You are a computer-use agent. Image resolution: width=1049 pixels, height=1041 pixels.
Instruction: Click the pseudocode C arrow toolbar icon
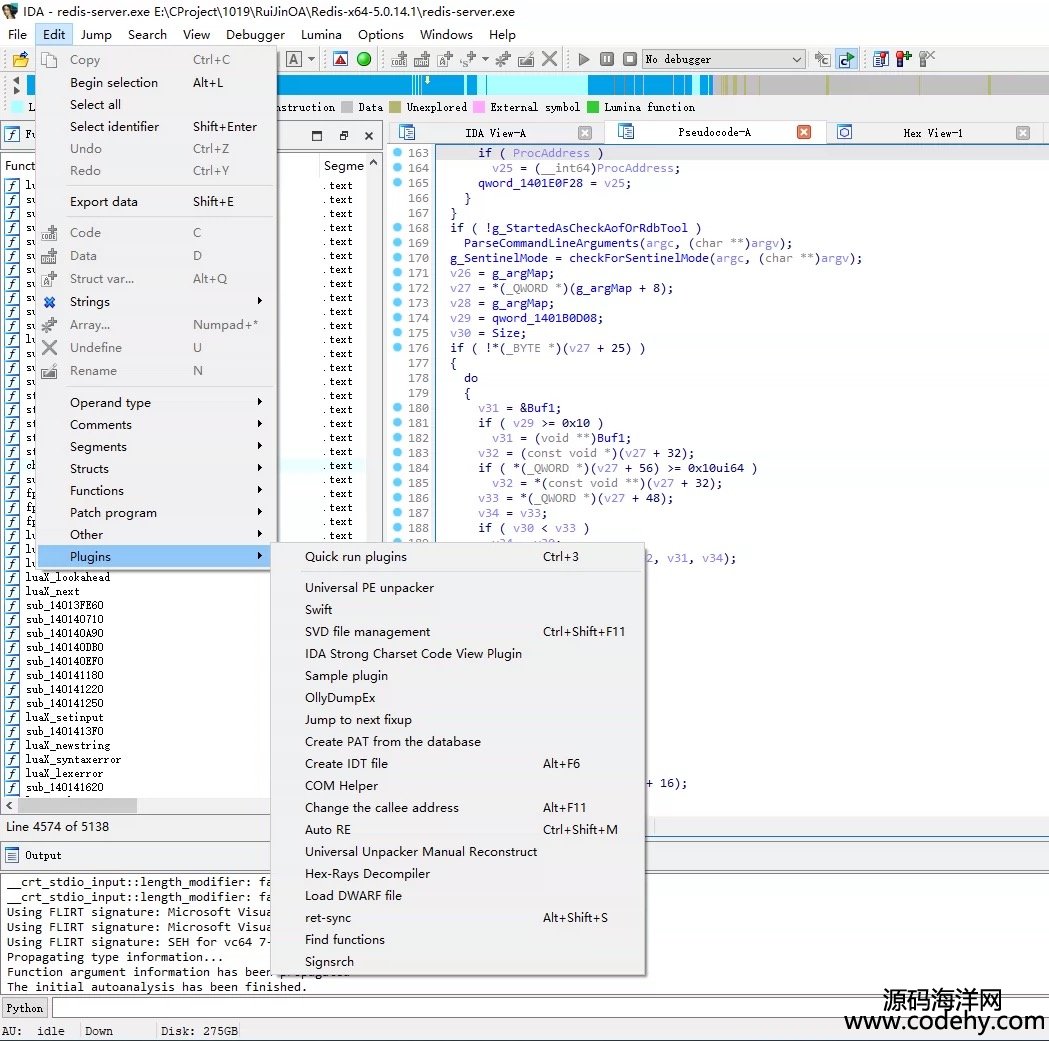pos(846,59)
